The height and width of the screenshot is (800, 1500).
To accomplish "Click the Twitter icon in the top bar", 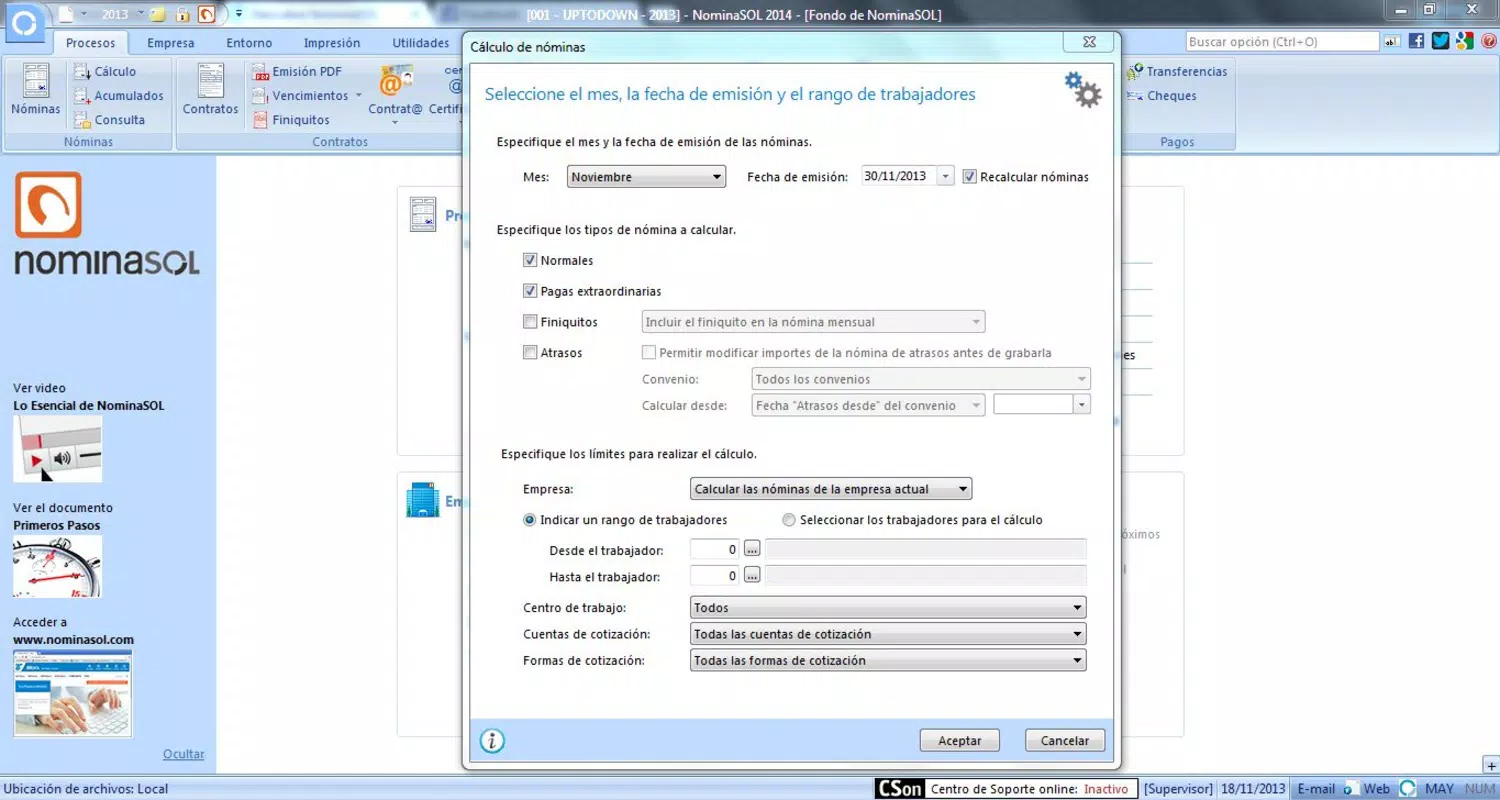I will pyautogui.click(x=1440, y=41).
